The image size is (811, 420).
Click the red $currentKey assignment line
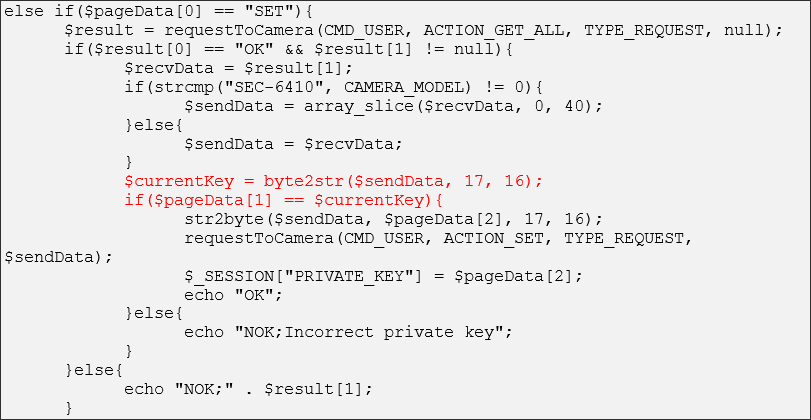(333, 181)
